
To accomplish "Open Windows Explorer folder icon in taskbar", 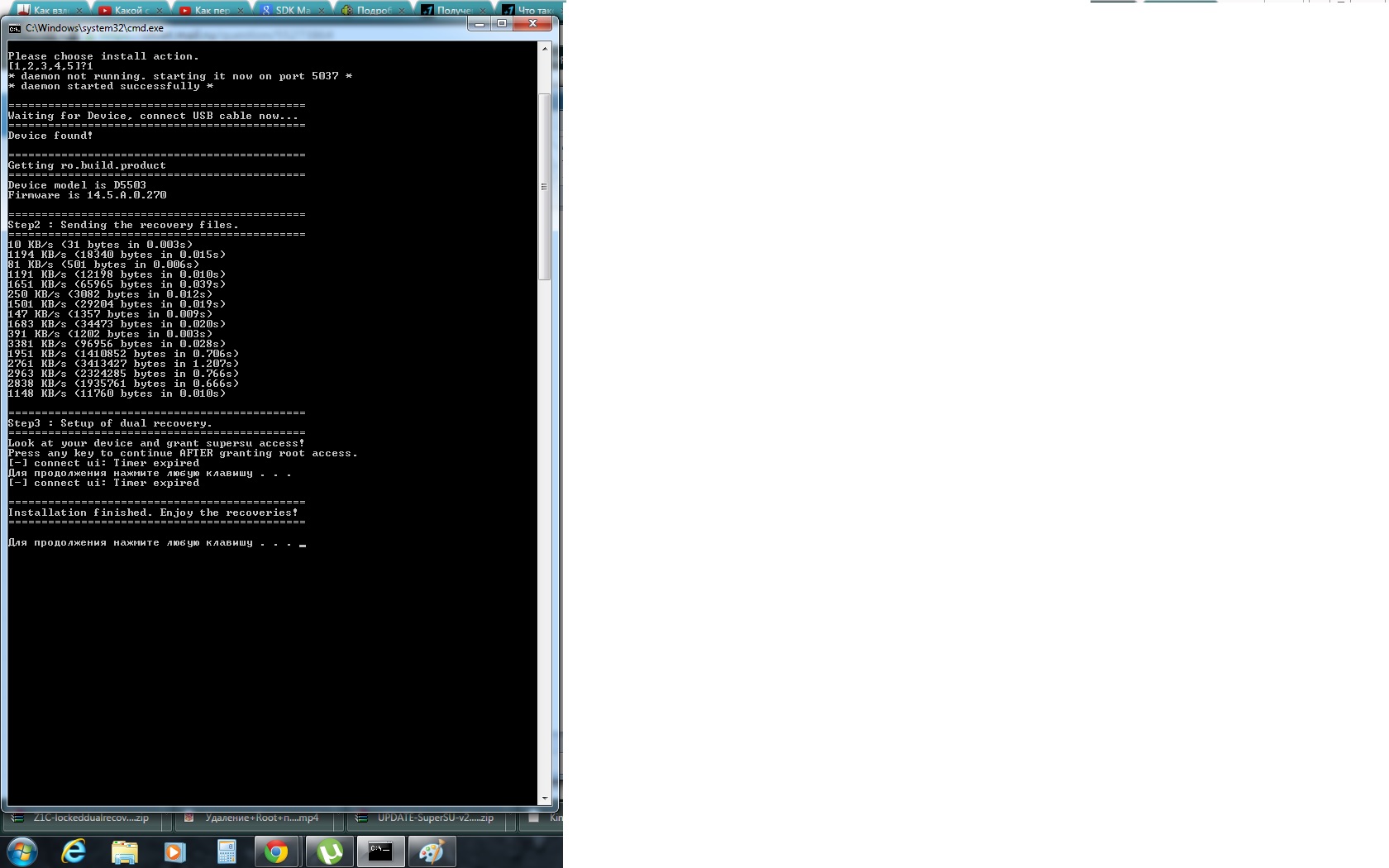I will click(125, 851).
